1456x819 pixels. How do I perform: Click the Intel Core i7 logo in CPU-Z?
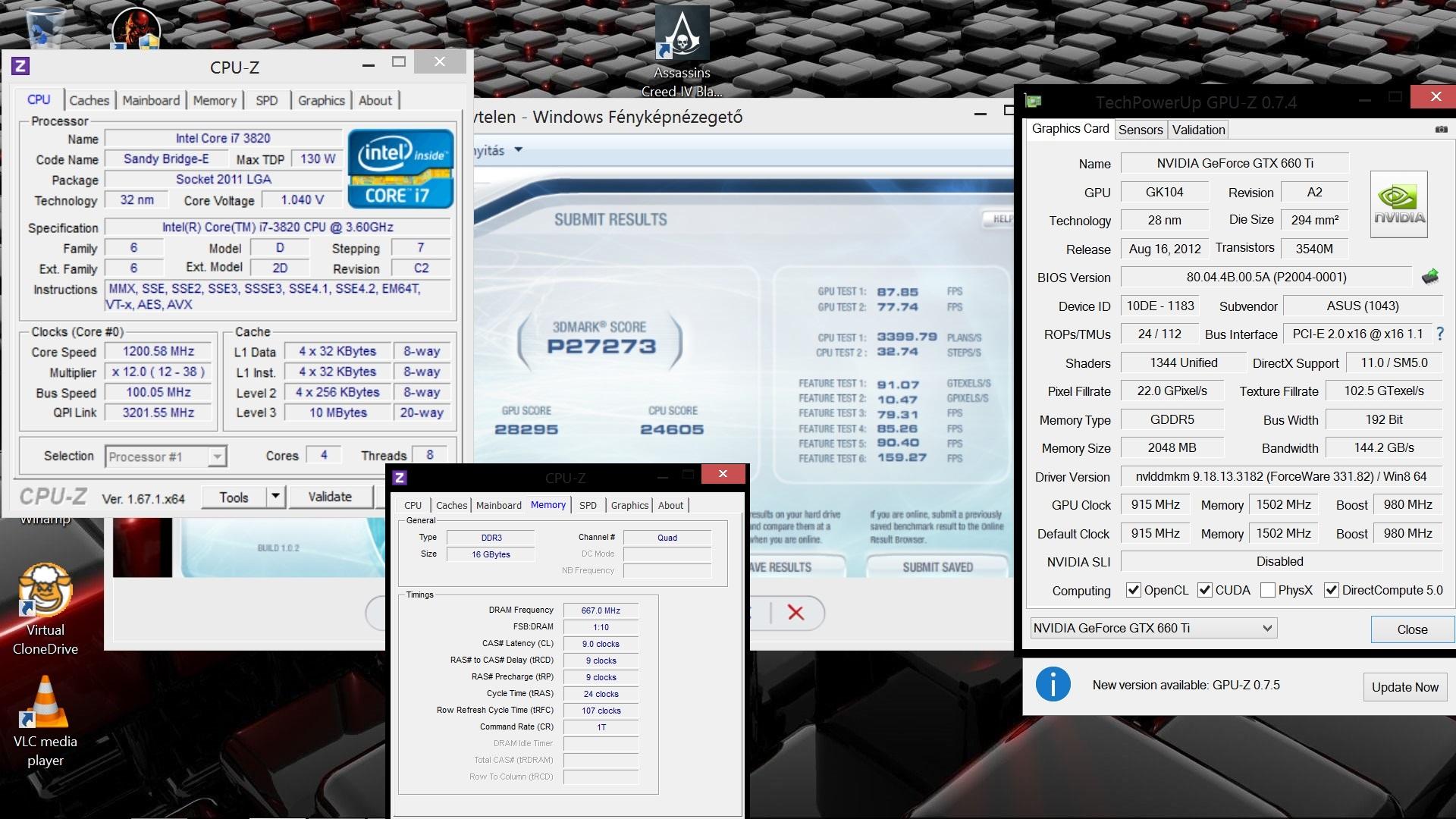tap(400, 169)
